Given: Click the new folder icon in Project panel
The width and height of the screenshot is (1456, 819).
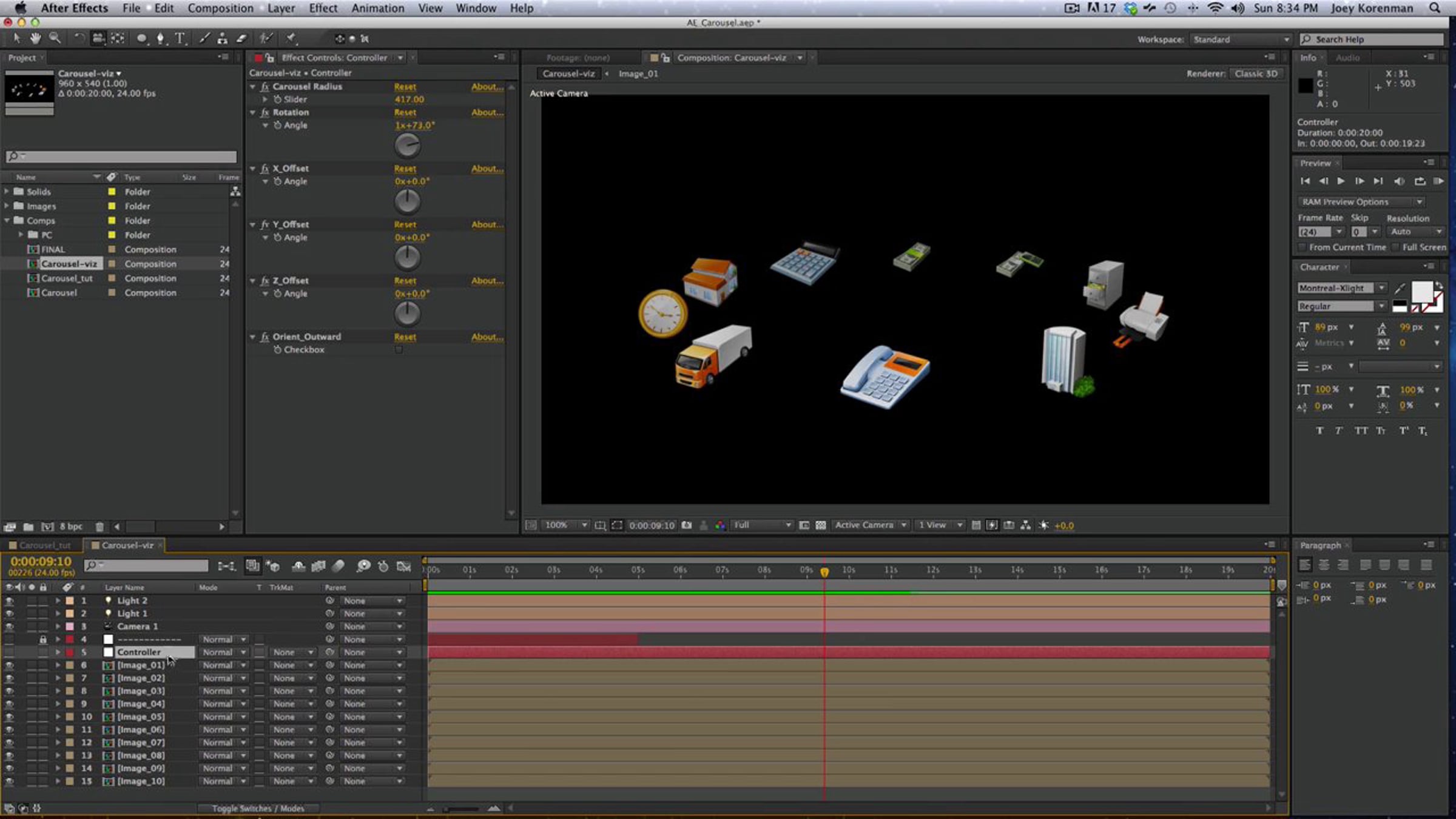Looking at the screenshot, I should click(x=29, y=527).
